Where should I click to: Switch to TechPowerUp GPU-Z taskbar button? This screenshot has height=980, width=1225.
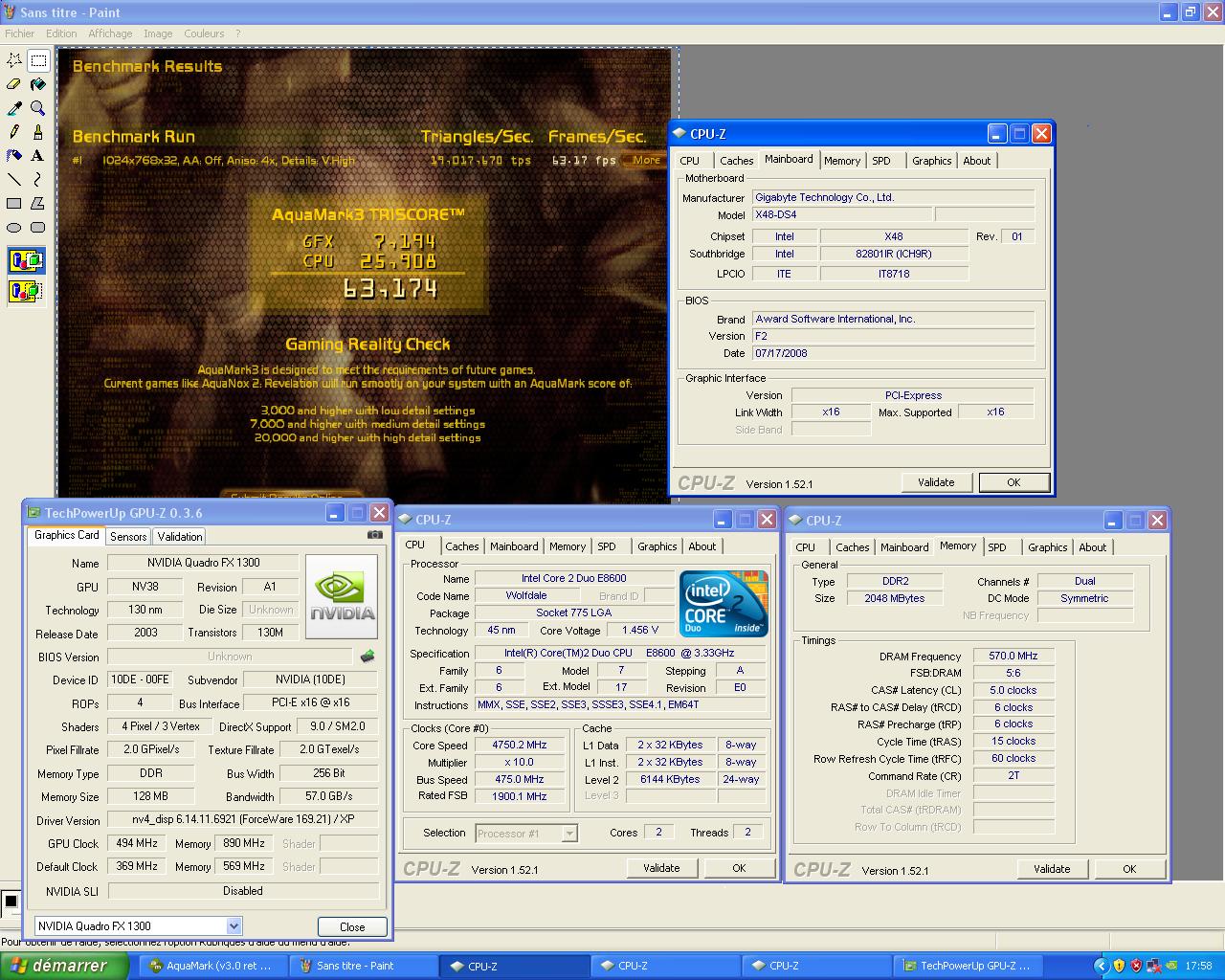pos(968,966)
